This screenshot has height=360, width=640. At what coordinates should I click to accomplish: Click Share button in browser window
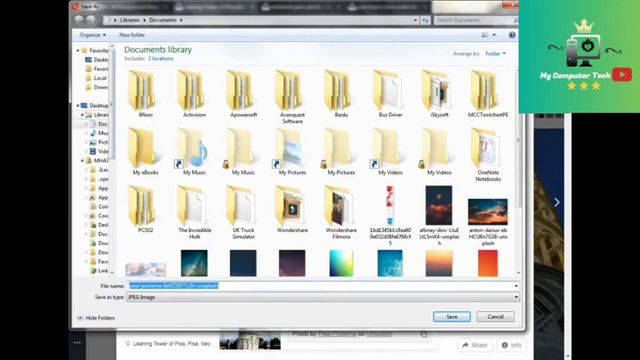(475, 345)
